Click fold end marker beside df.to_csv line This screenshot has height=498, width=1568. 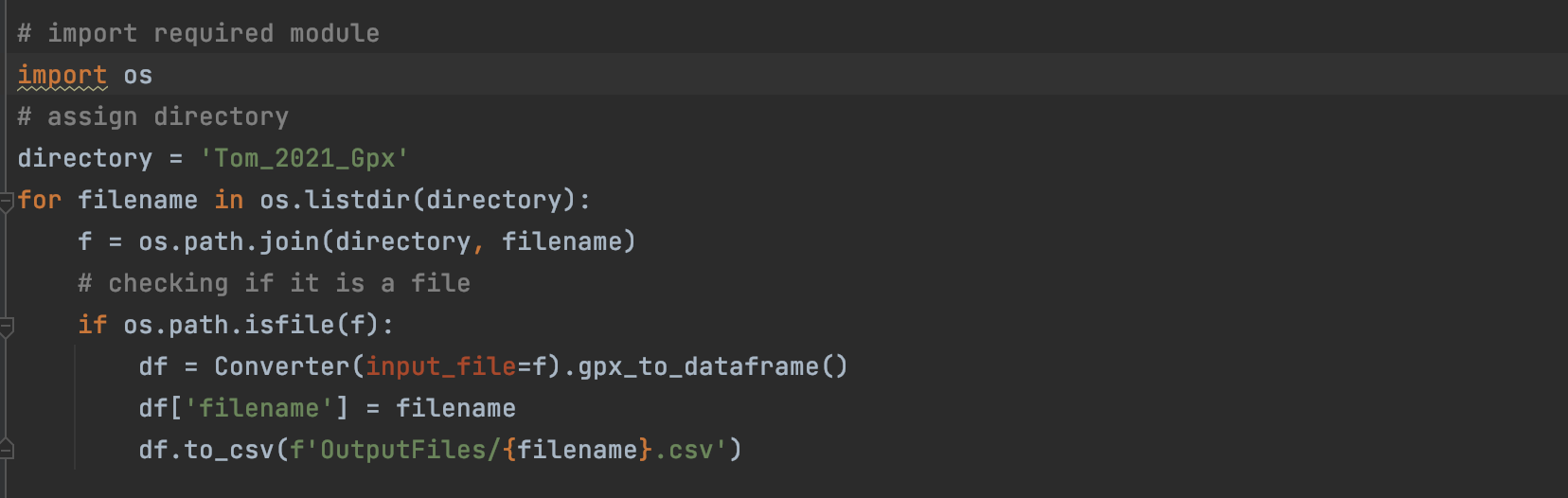click(6, 449)
